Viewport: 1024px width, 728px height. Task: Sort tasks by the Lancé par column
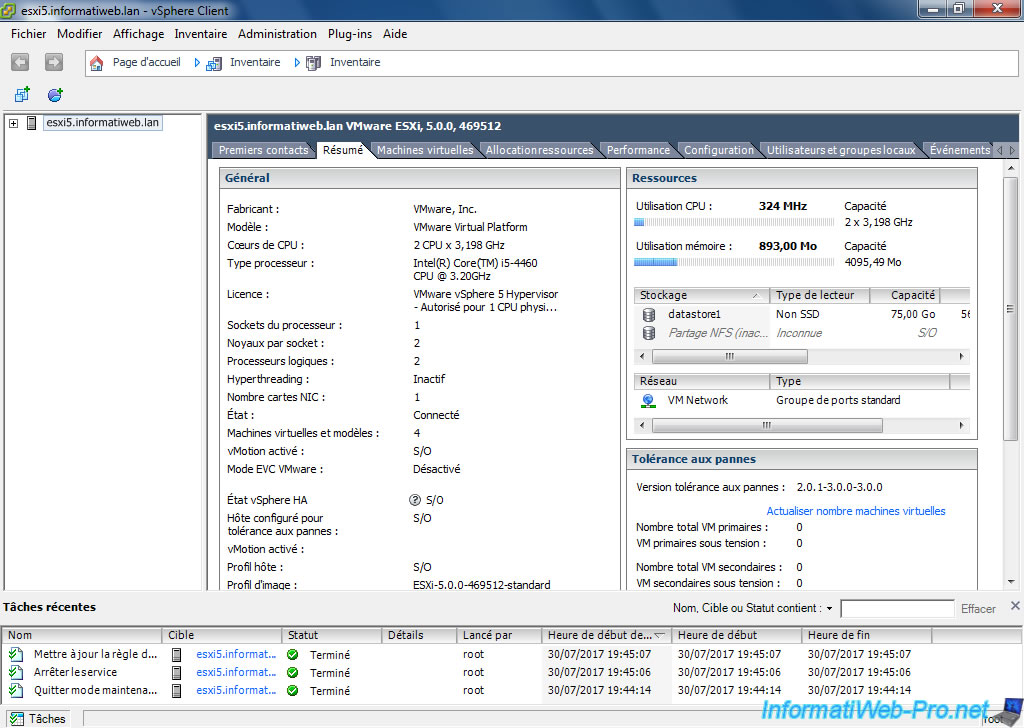tap(499, 635)
